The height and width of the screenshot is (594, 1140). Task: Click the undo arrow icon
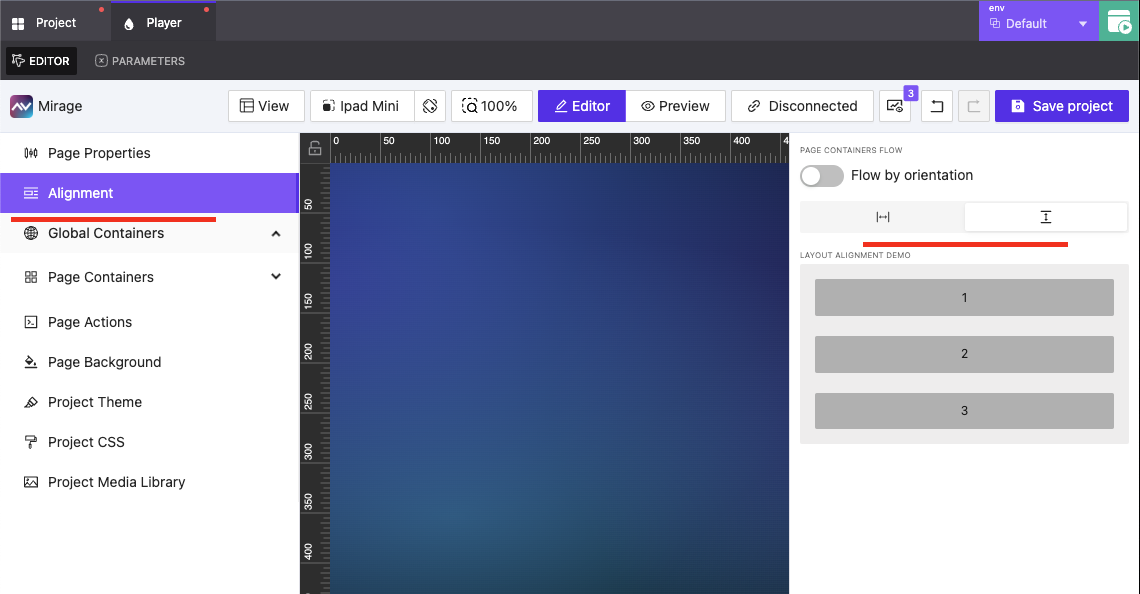pyautogui.click(x=937, y=105)
